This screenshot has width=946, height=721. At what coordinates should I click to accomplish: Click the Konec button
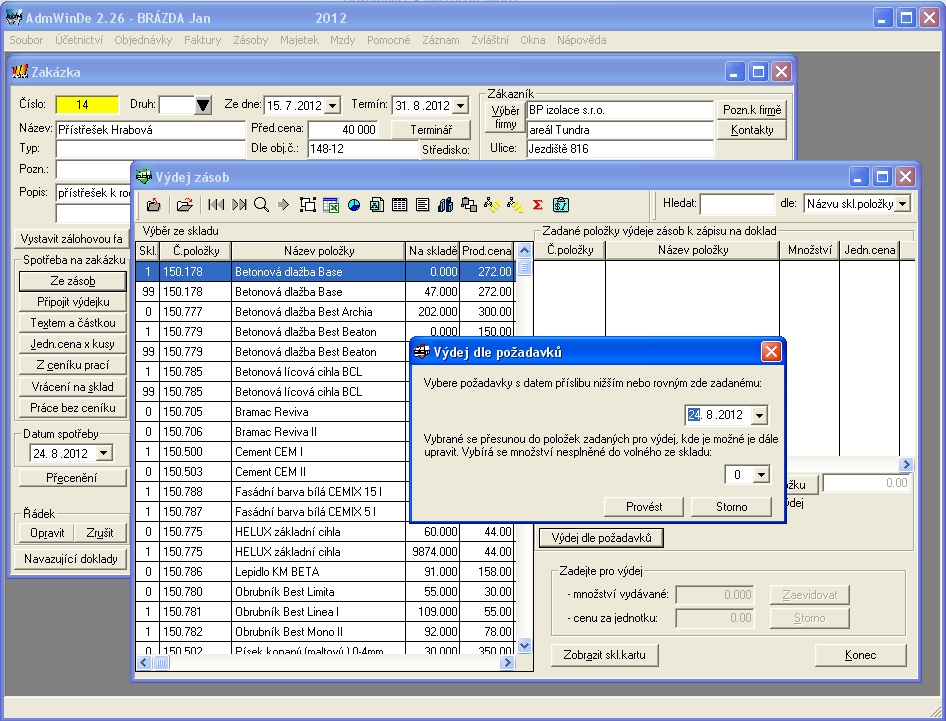click(x=860, y=655)
